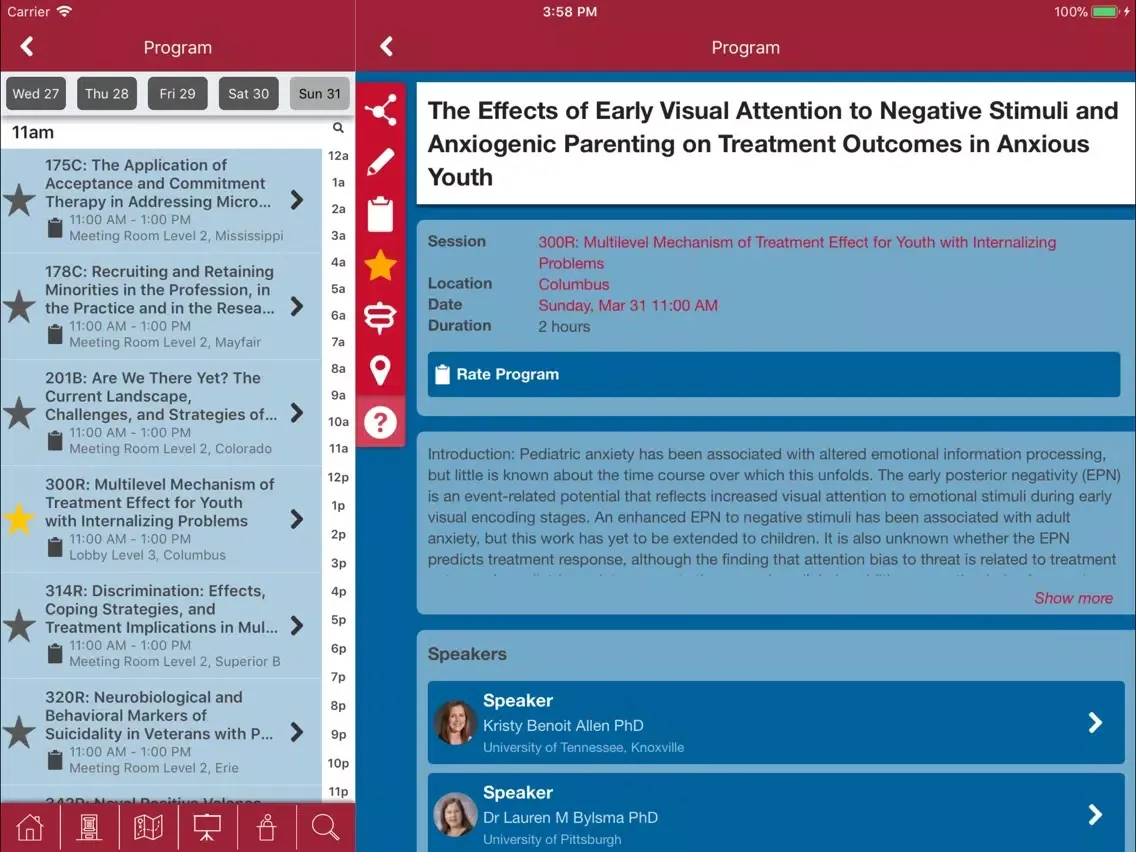Tap the share icon in side toolbar
The height and width of the screenshot is (852, 1136).
click(x=380, y=110)
